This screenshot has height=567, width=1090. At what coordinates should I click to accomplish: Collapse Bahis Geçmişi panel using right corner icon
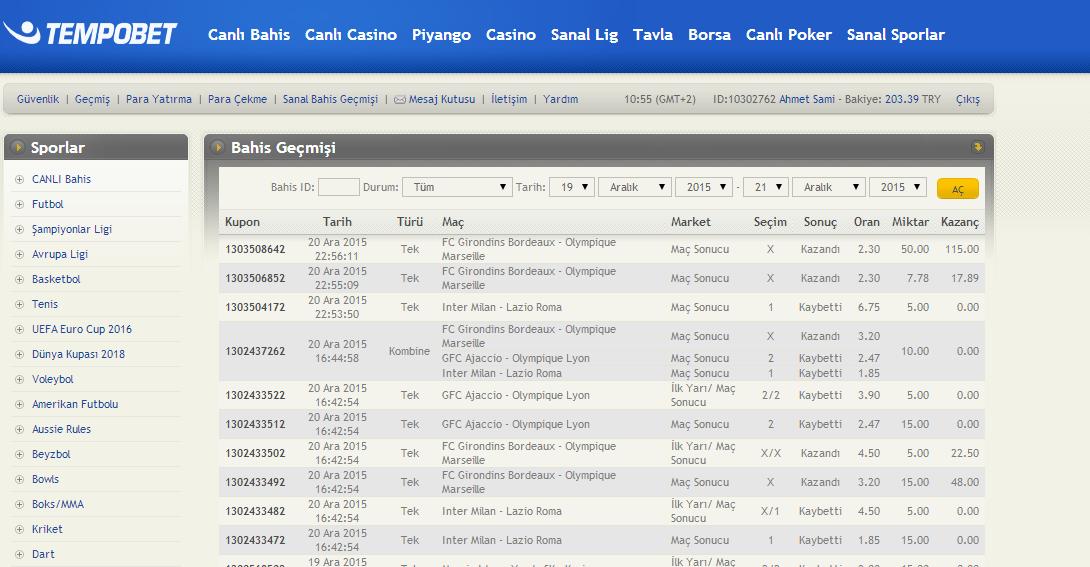point(977,148)
